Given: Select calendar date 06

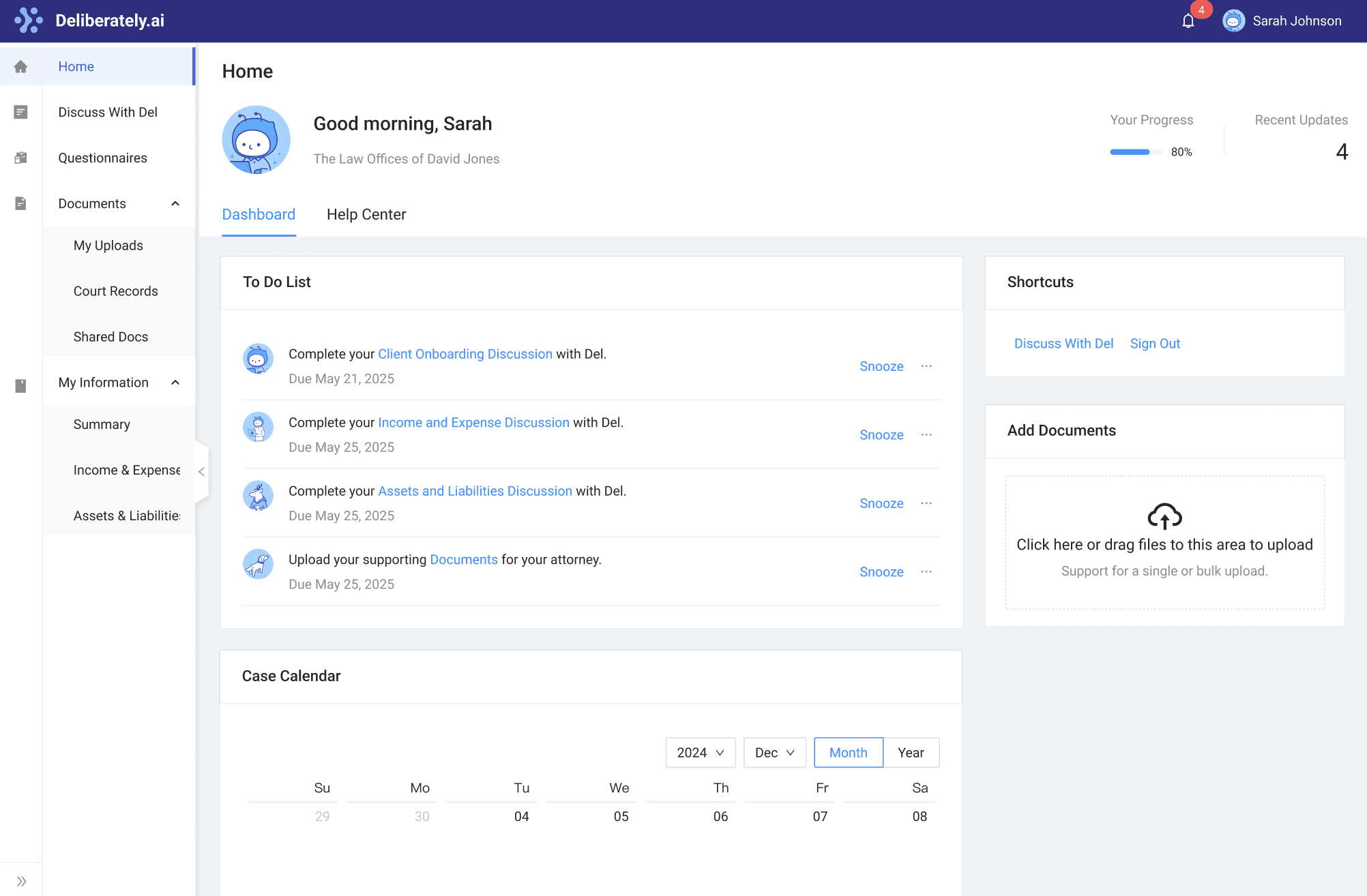Looking at the screenshot, I should pos(720,816).
